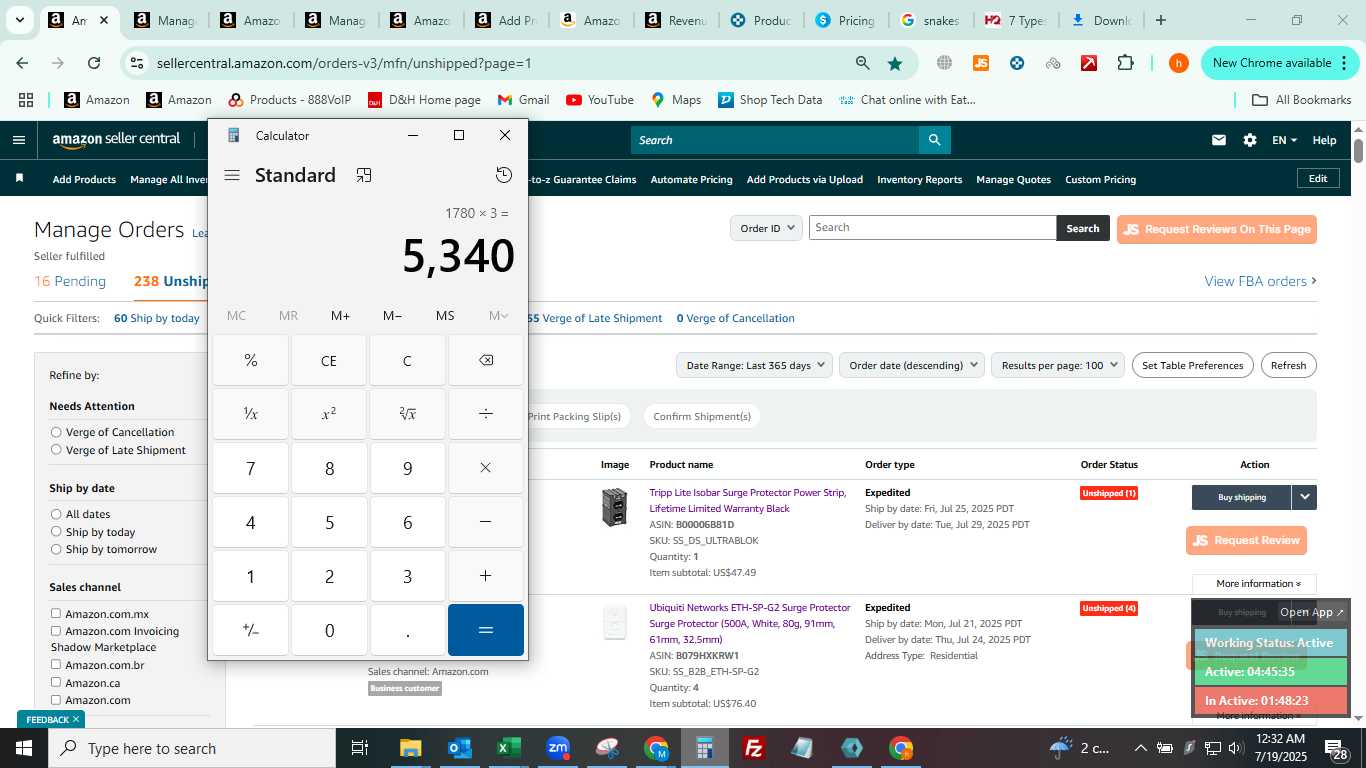This screenshot has height=768, width=1366.
Task: Open Manage Quotes menu item
Action: point(1013,179)
